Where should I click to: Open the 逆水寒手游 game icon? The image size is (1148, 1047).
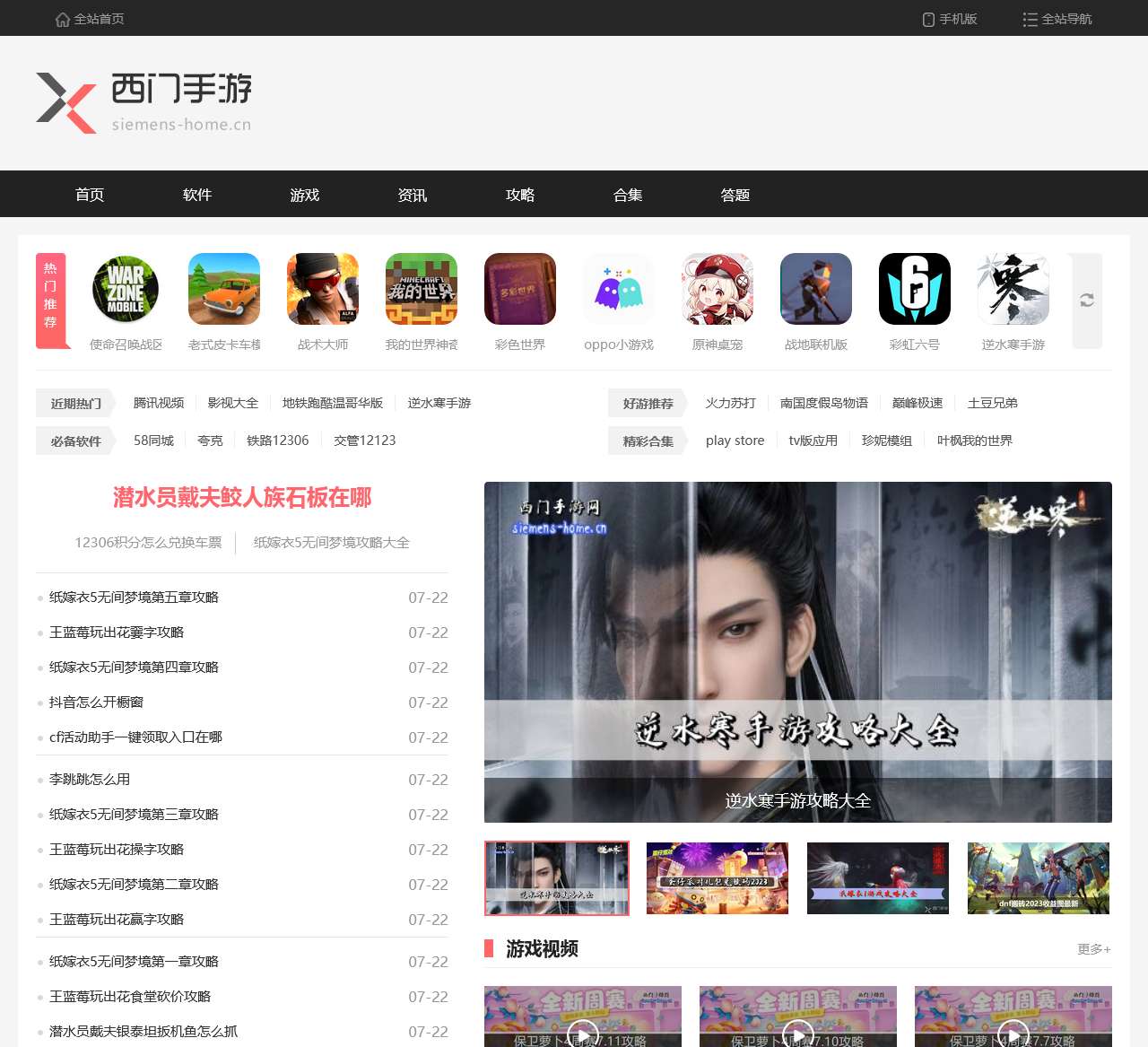[1013, 289]
